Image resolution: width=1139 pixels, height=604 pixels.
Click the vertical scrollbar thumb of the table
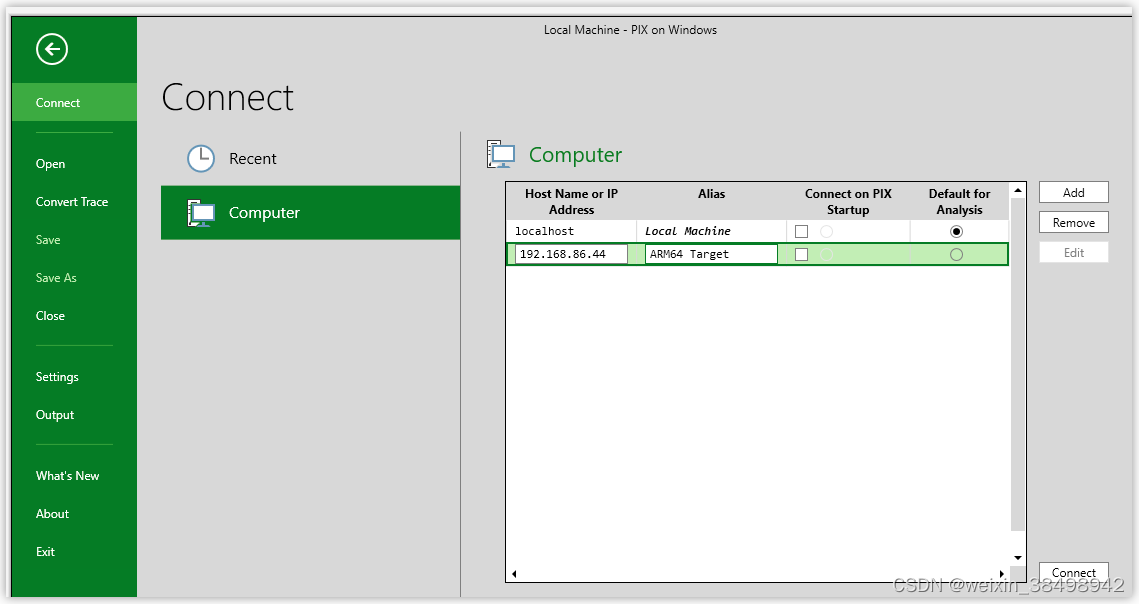1018,363
